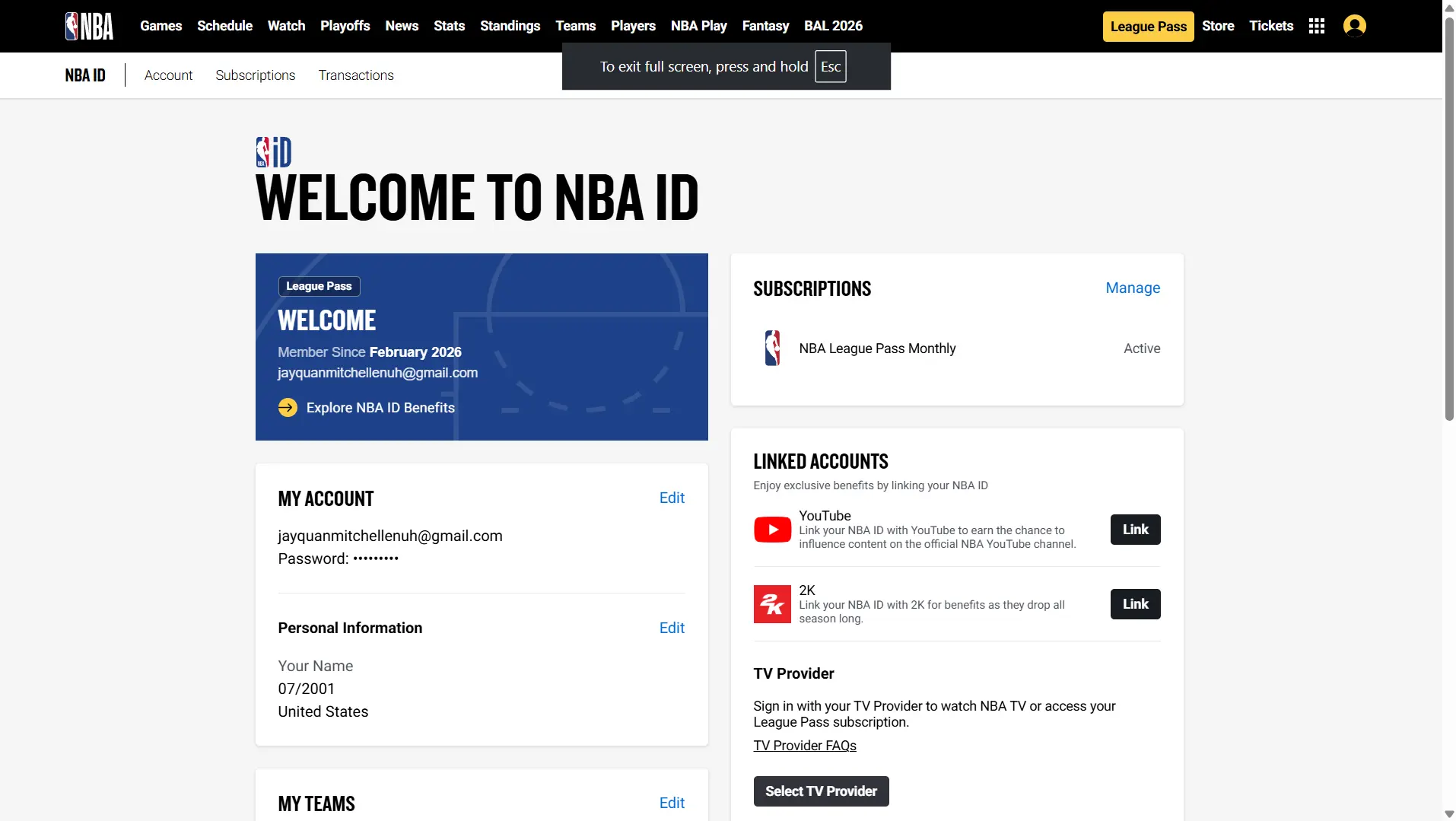Click the Select TV Provider button

[822, 791]
